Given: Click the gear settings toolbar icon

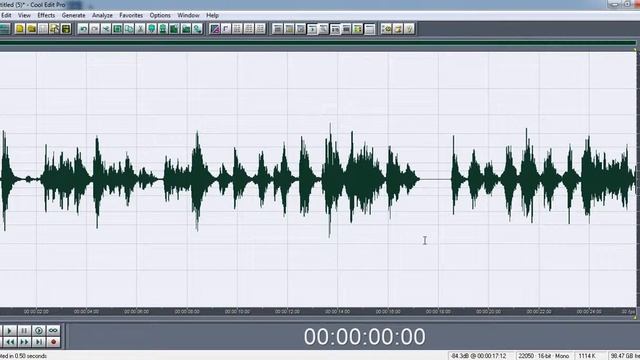Looking at the screenshot, I should [386, 29].
